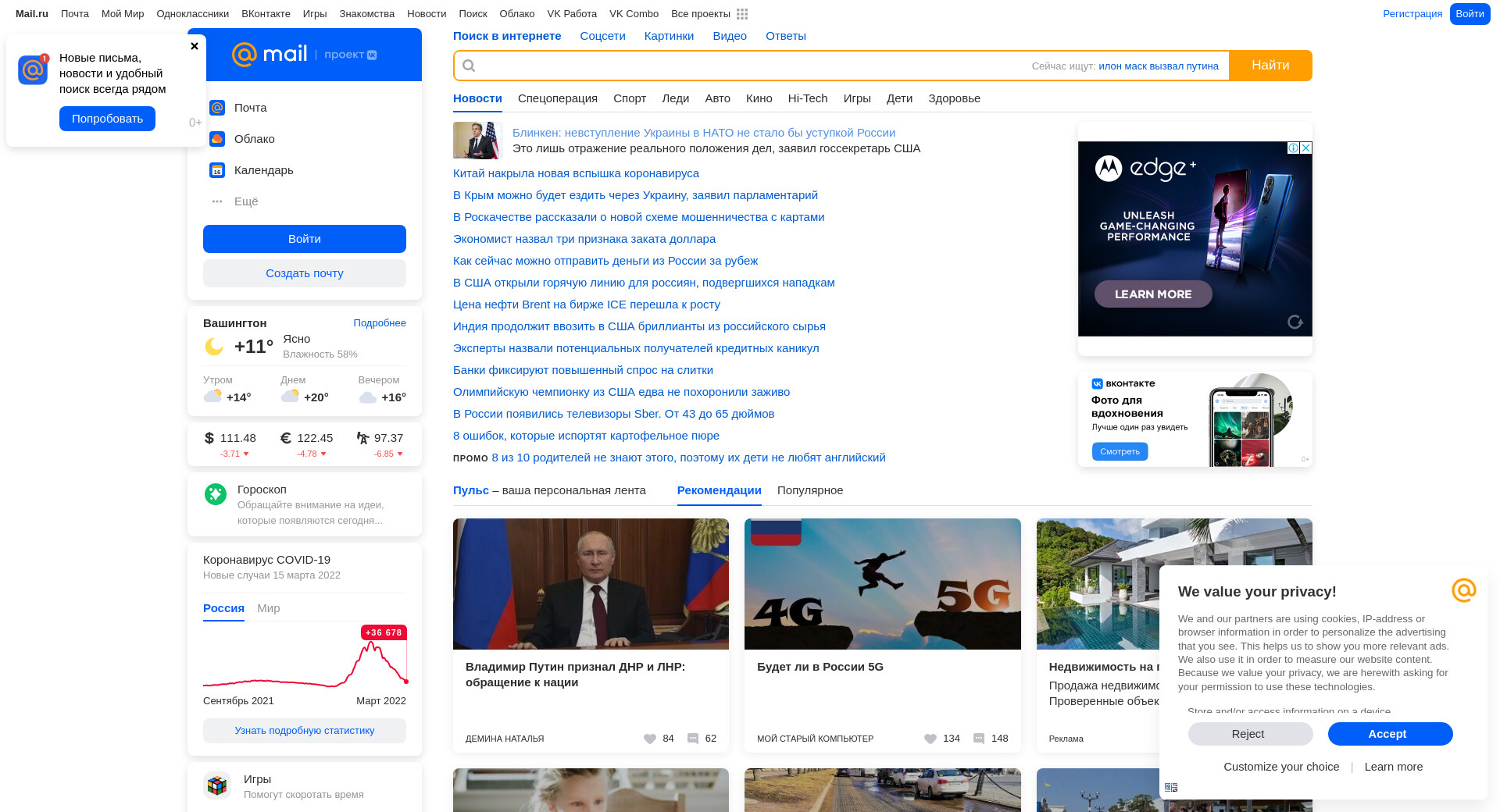Open the Спорт news tab
Image resolution: width=1500 pixels, height=812 pixels.
[630, 98]
